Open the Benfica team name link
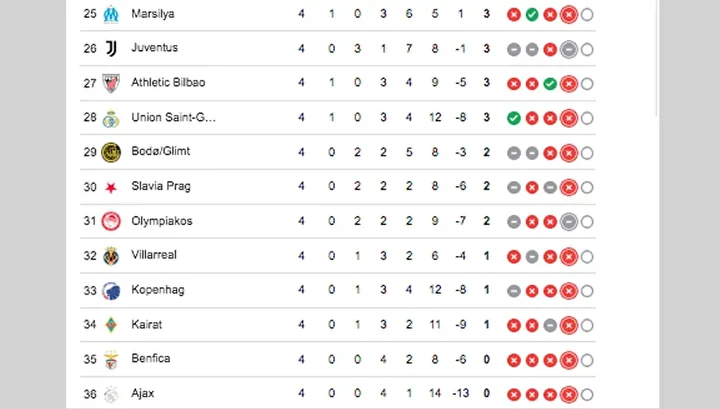720x409 pixels. [x=150, y=359]
